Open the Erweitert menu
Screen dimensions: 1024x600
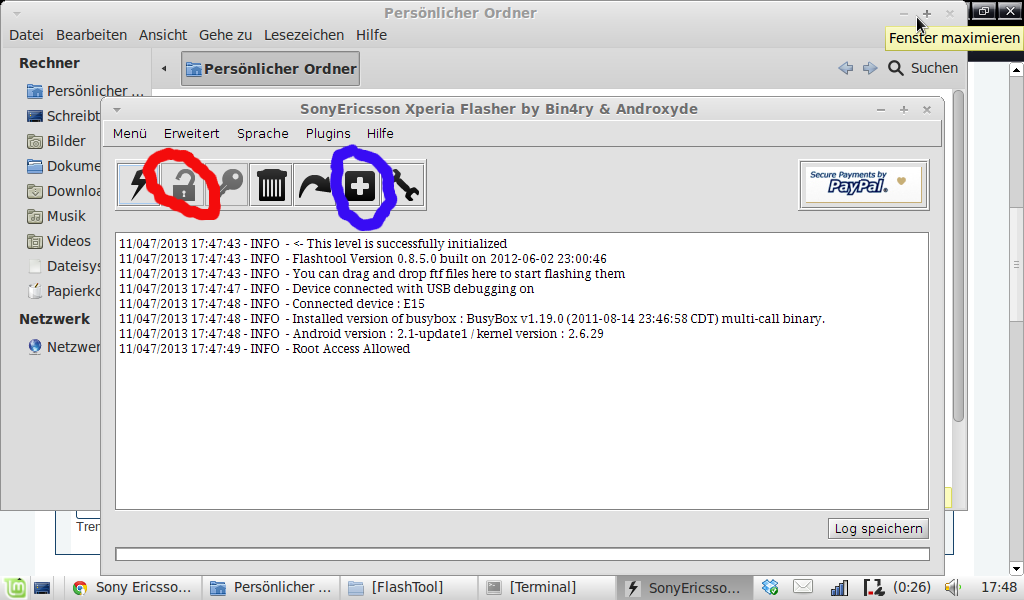pyautogui.click(x=191, y=133)
